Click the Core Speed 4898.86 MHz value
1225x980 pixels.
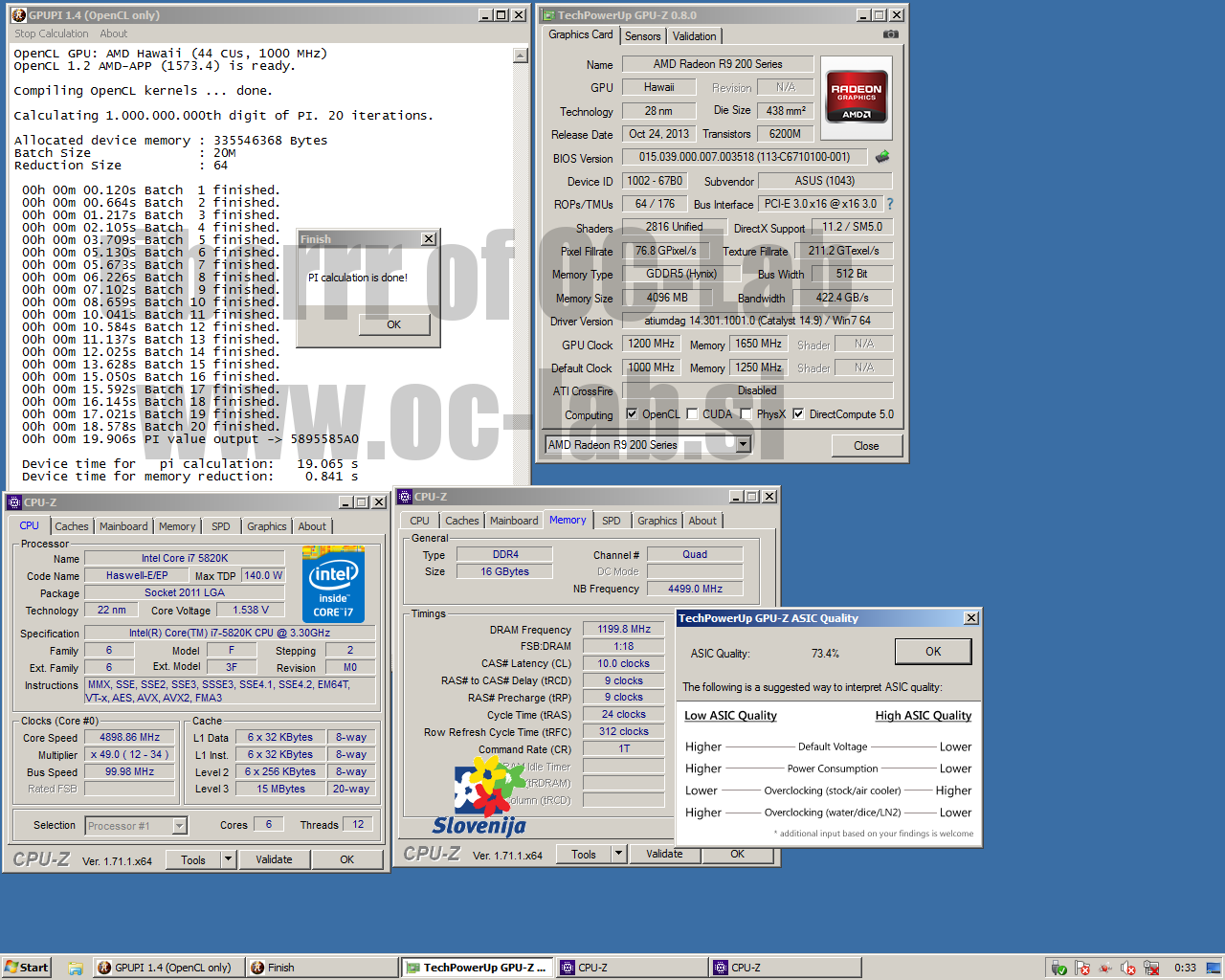coord(130,738)
